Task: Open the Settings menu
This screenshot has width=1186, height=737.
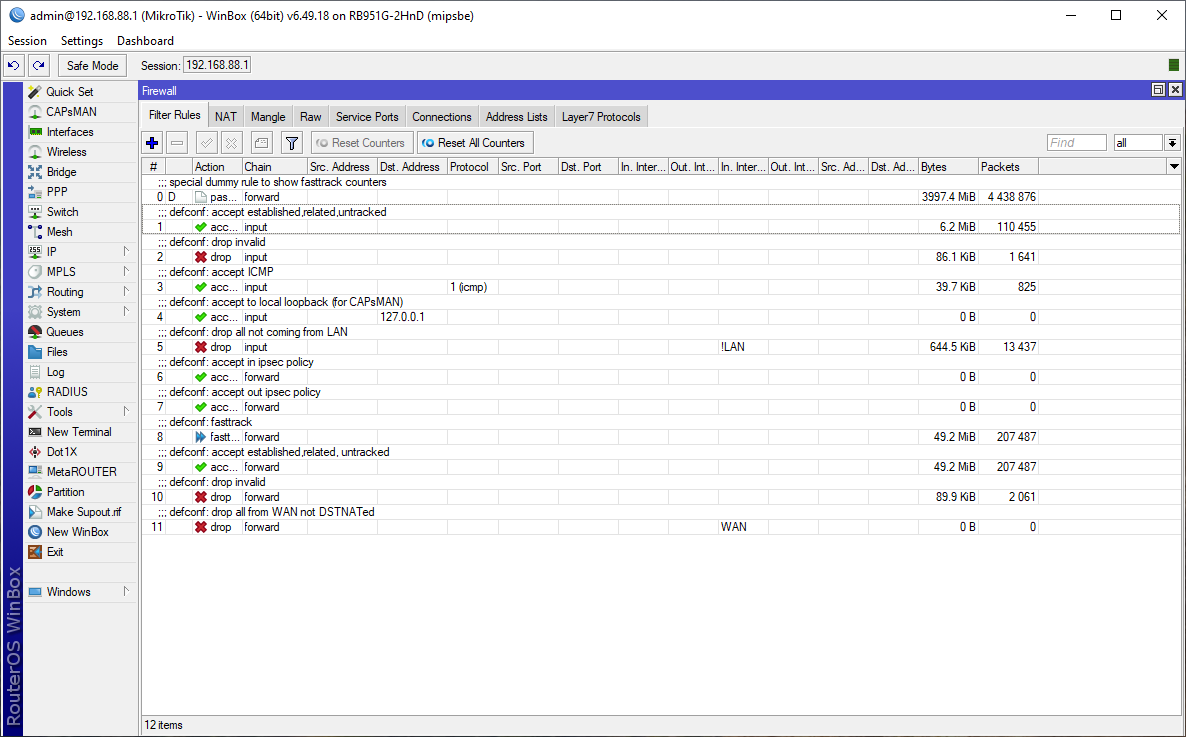Action: point(82,41)
